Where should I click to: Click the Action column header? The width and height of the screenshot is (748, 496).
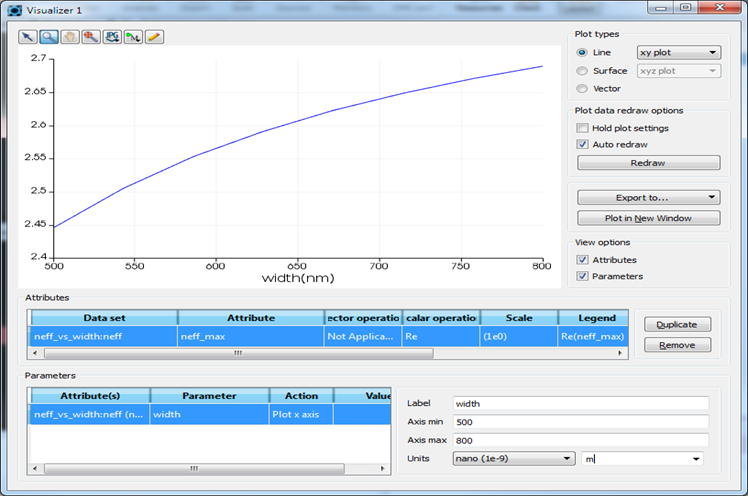301,396
